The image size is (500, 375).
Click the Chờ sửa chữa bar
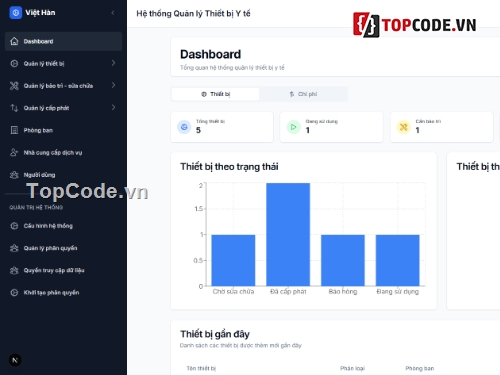tap(233, 260)
